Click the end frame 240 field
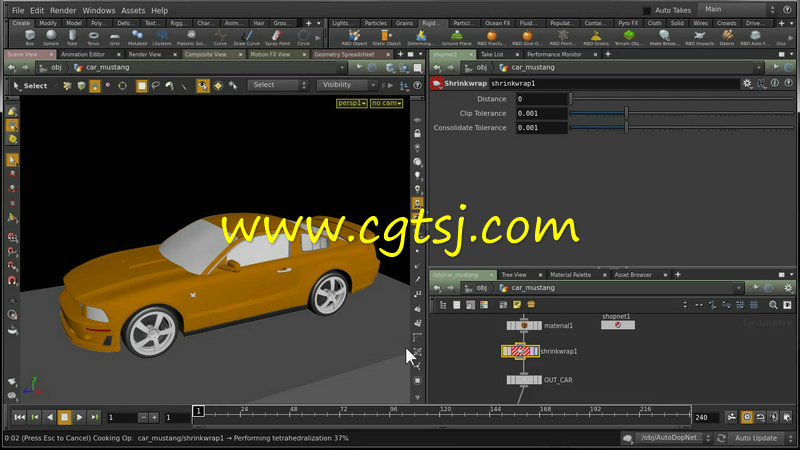 pos(705,417)
